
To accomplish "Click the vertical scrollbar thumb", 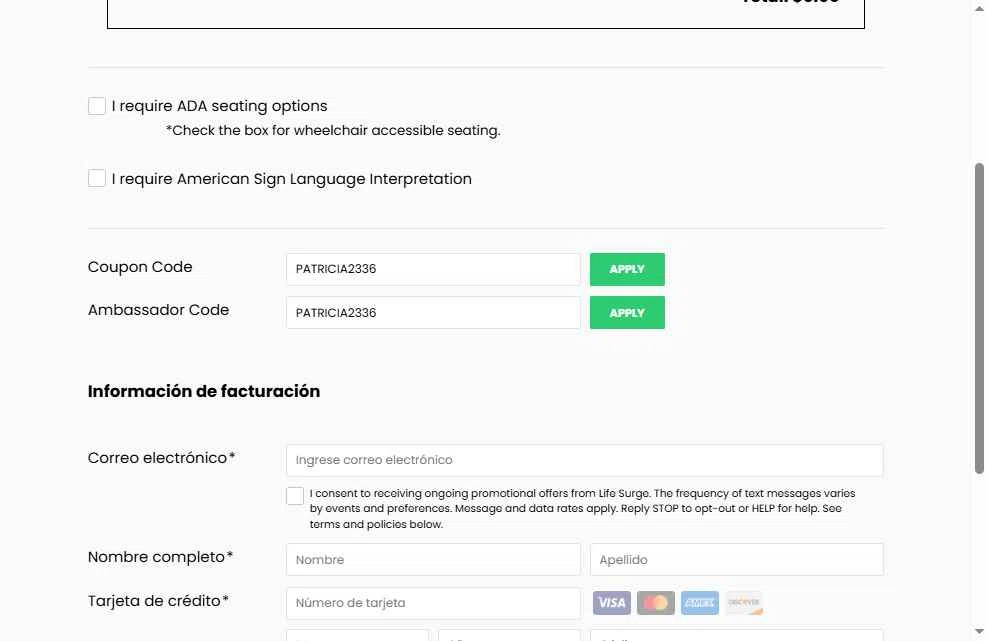I will click(979, 318).
